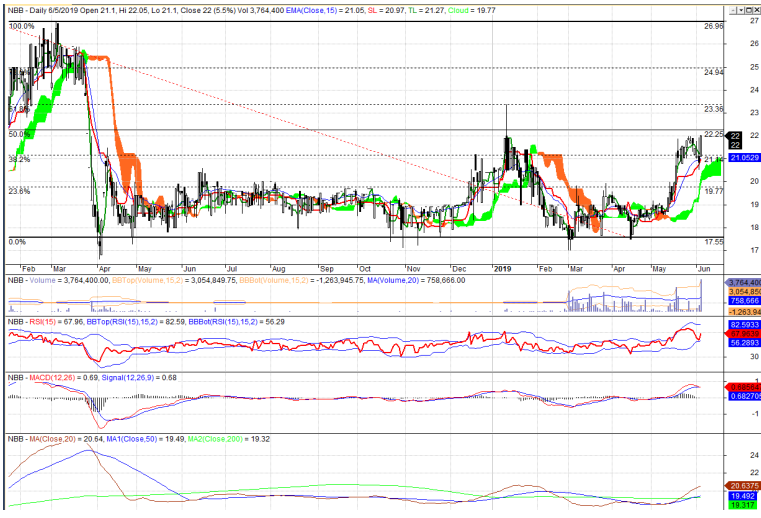This screenshot has height=518, width=761.
Task: Maximize the chart pane window
Action: 749,10
